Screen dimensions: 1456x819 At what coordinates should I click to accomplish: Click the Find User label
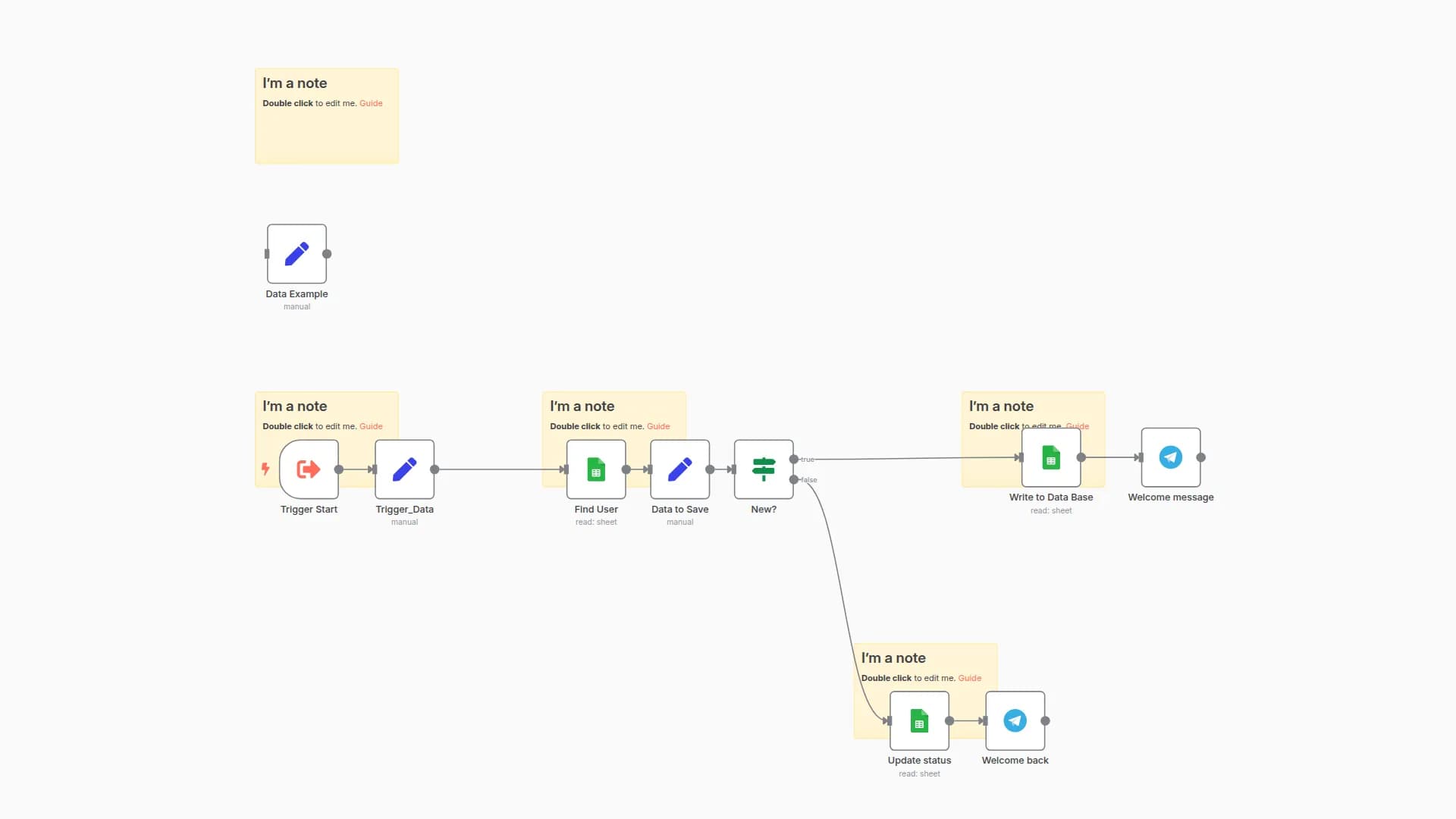point(596,510)
